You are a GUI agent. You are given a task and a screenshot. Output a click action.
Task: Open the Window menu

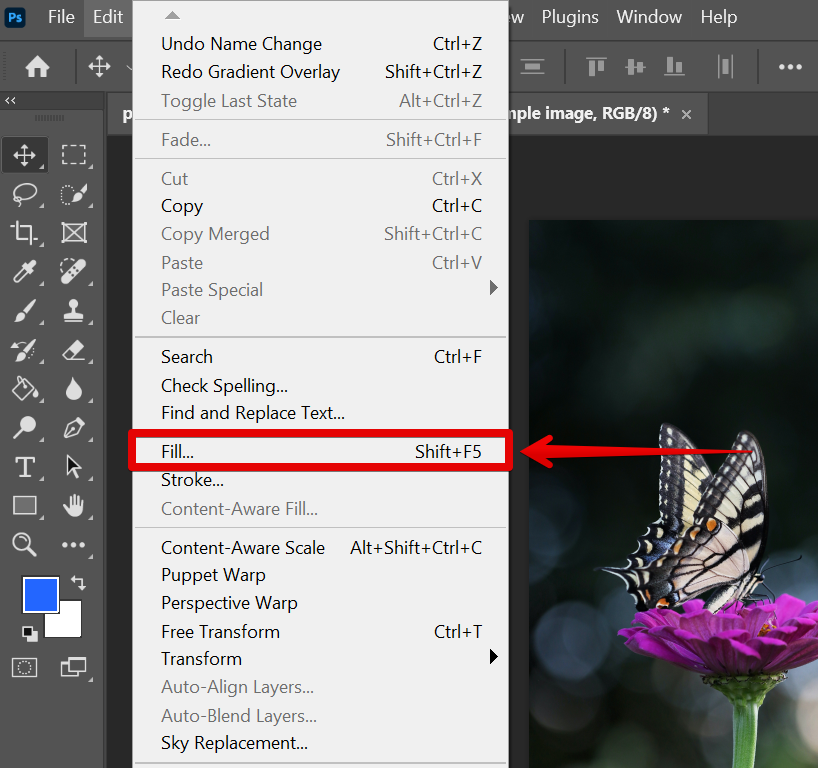pos(649,17)
